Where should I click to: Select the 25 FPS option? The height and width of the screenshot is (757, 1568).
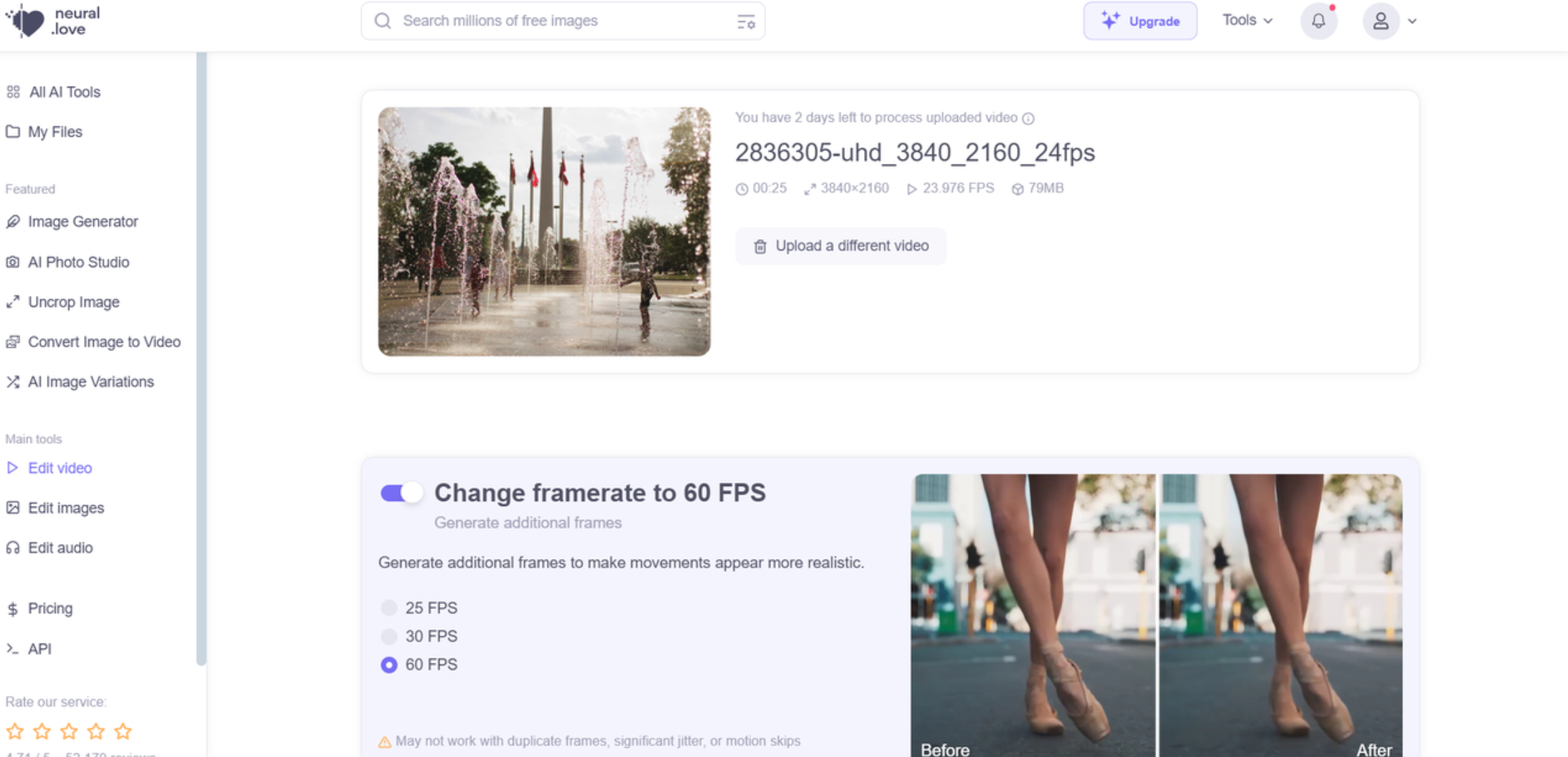click(x=389, y=607)
